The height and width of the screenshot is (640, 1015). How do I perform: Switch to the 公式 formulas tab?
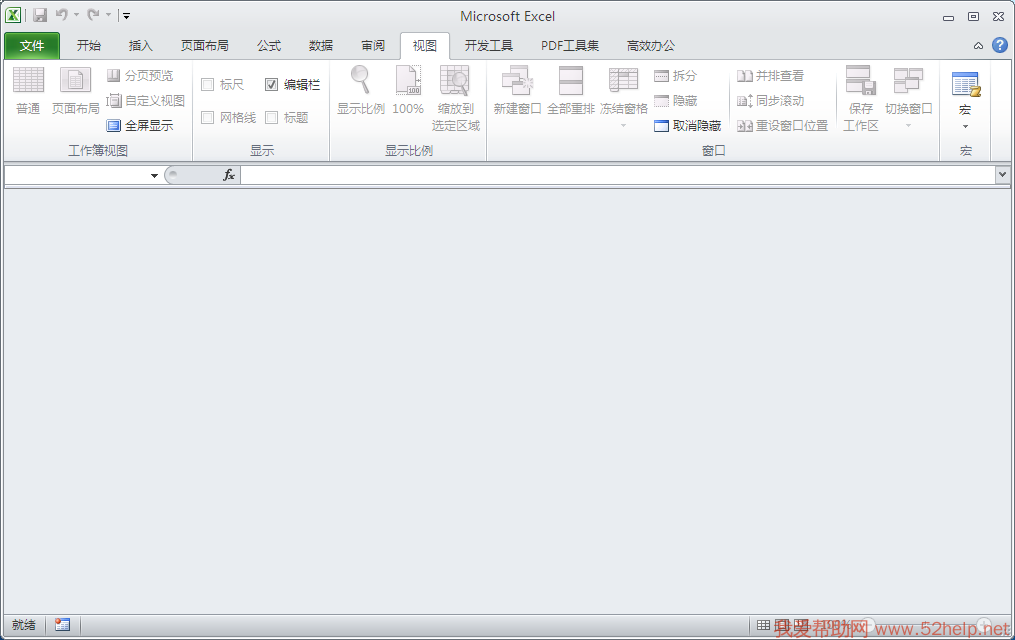269,46
